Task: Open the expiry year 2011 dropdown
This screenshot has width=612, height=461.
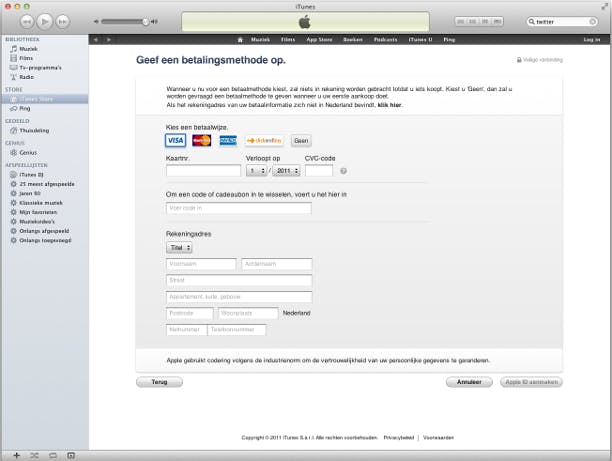Action: [x=286, y=171]
